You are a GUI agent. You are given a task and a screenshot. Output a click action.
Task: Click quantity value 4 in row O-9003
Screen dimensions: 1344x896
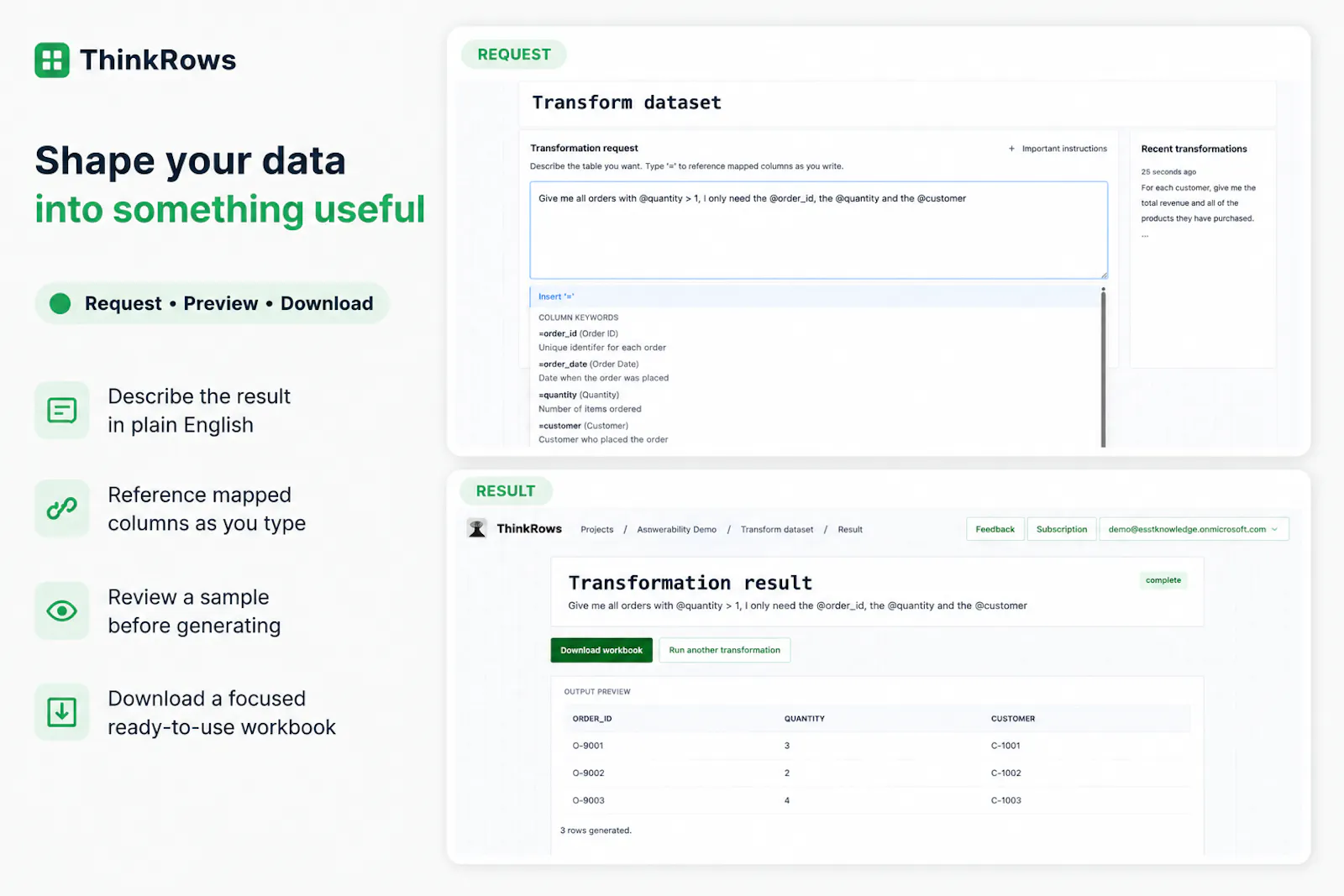(787, 800)
